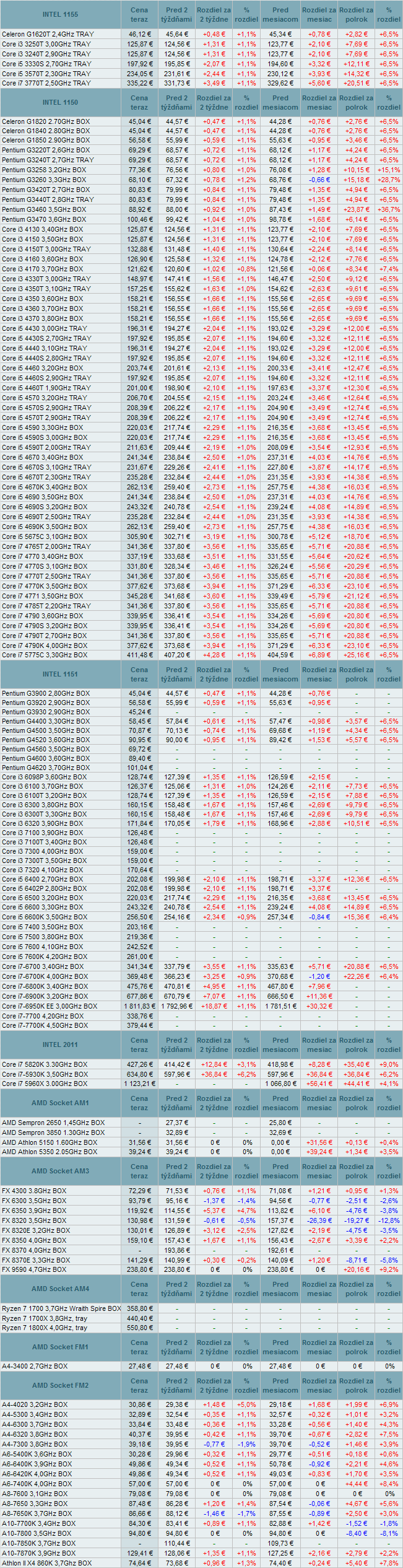Select the 'INTEL 1151' section header
This screenshot has height=1568, width=403.
point(61,674)
